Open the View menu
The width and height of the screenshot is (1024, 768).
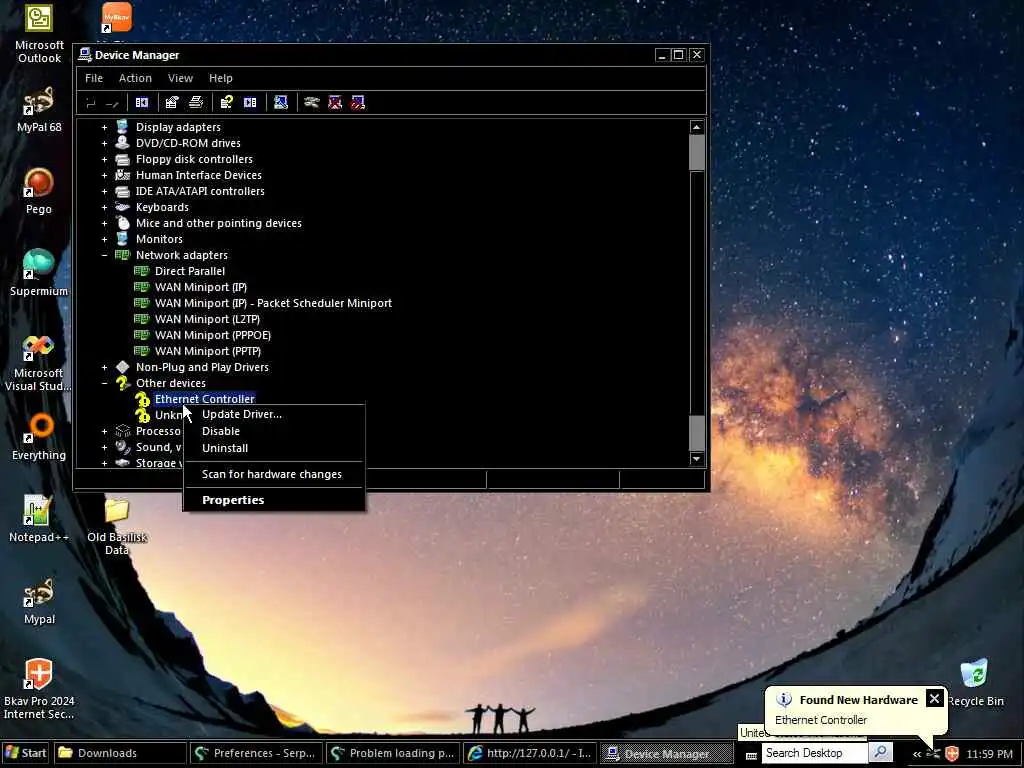pos(180,78)
